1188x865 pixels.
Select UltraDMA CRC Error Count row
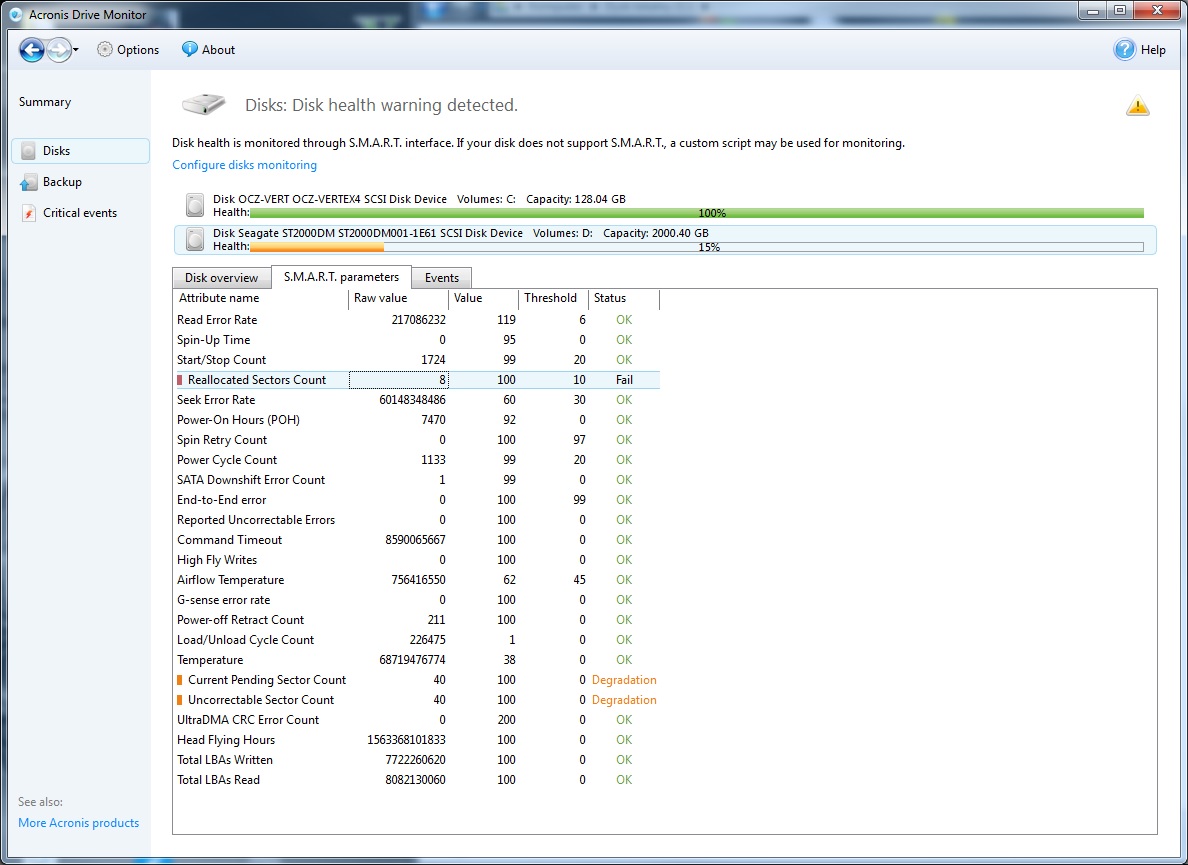417,720
